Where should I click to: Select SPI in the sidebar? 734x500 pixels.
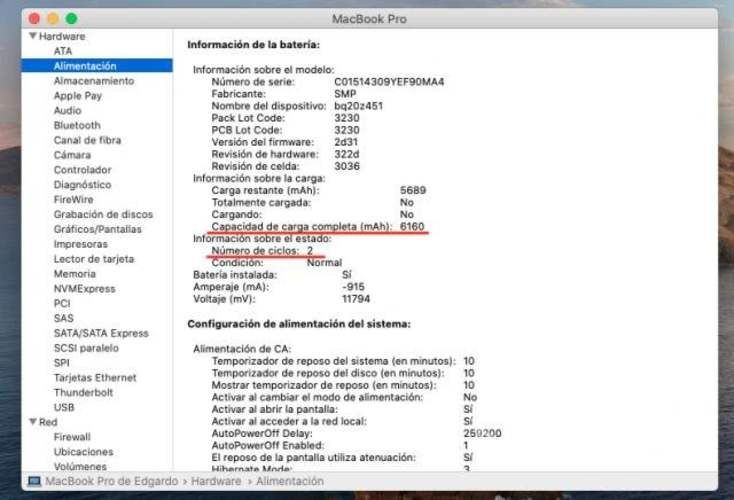click(x=61, y=363)
